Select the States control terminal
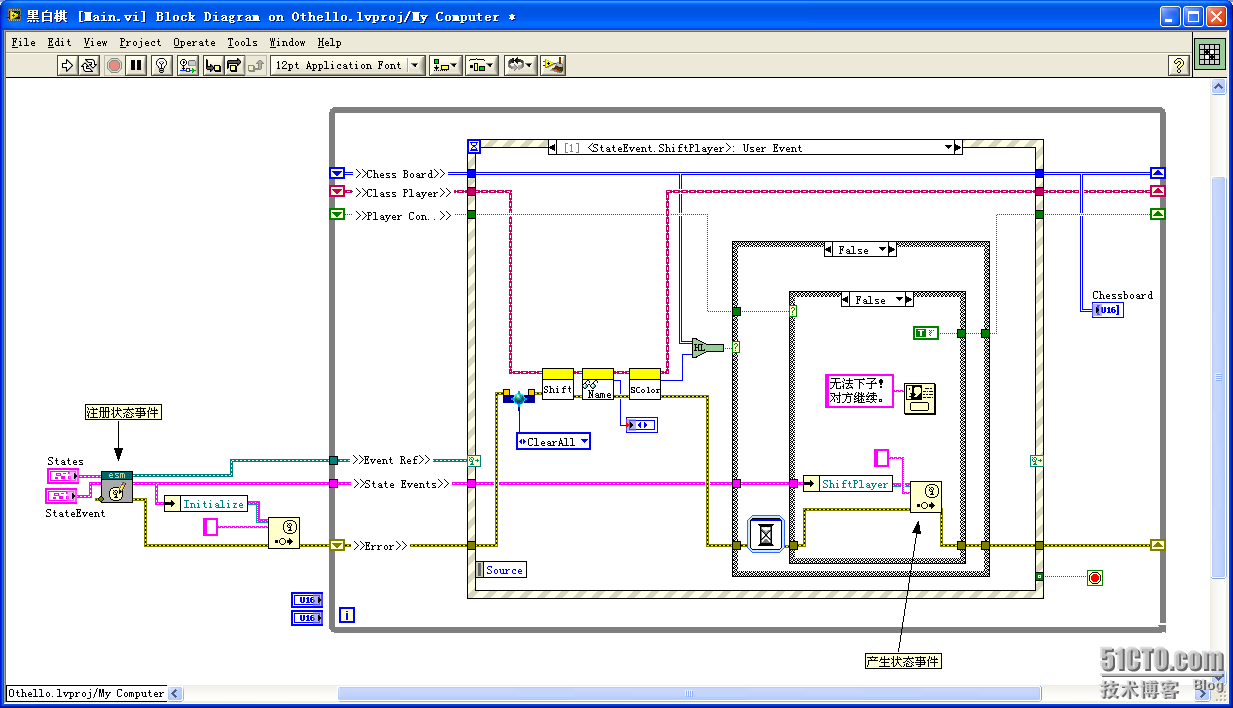This screenshot has width=1233, height=708. point(63,475)
